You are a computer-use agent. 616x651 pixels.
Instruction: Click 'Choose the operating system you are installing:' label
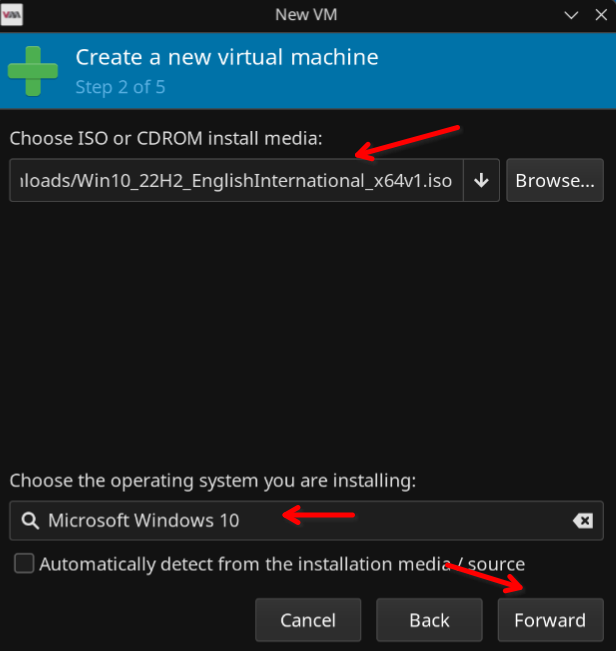[213, 481]
